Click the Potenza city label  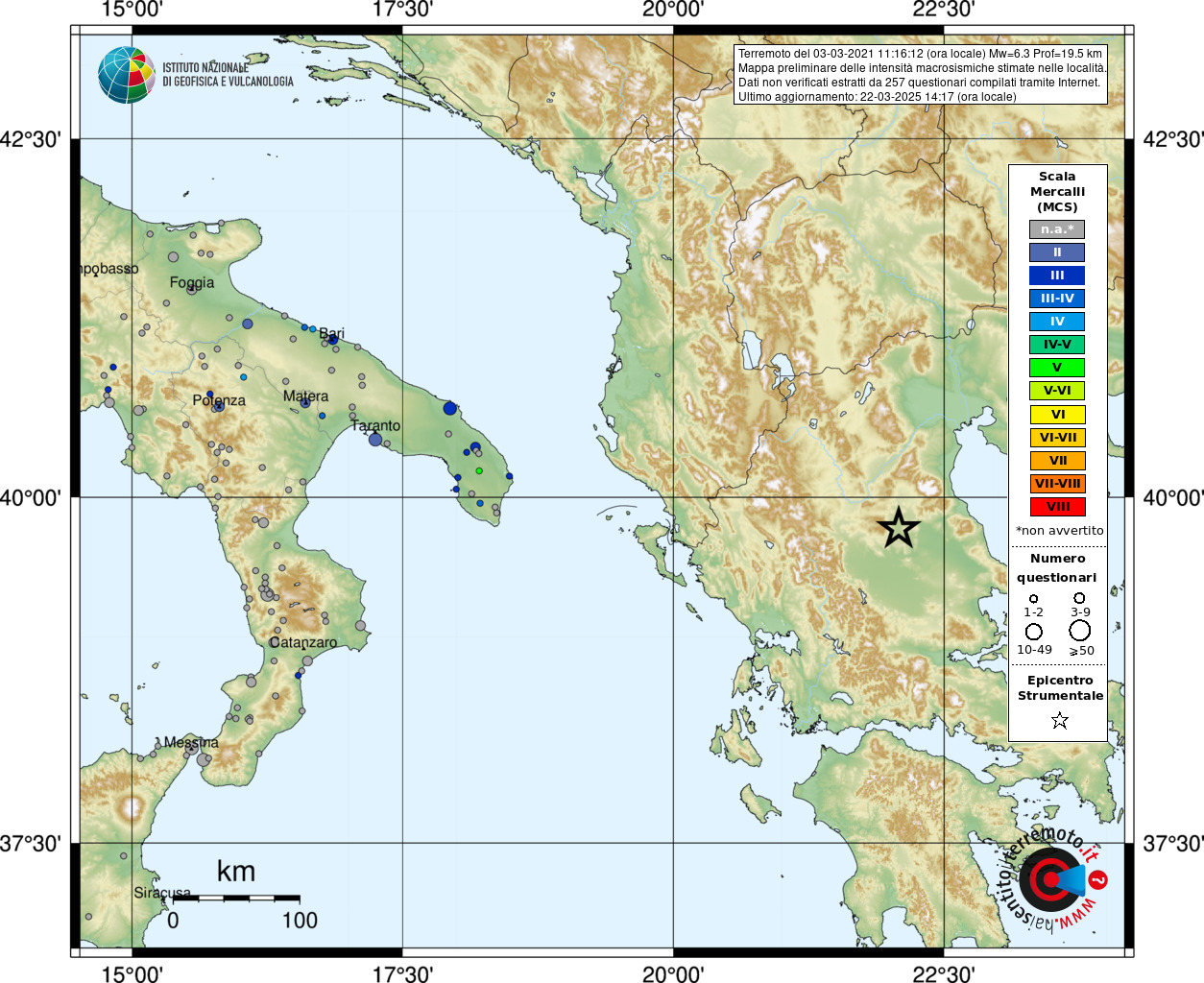(x=219, y=400)
